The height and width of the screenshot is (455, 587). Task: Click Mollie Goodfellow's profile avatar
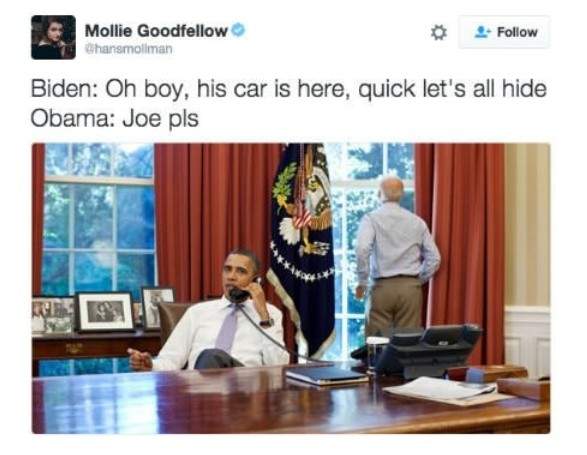coord(54,37)
